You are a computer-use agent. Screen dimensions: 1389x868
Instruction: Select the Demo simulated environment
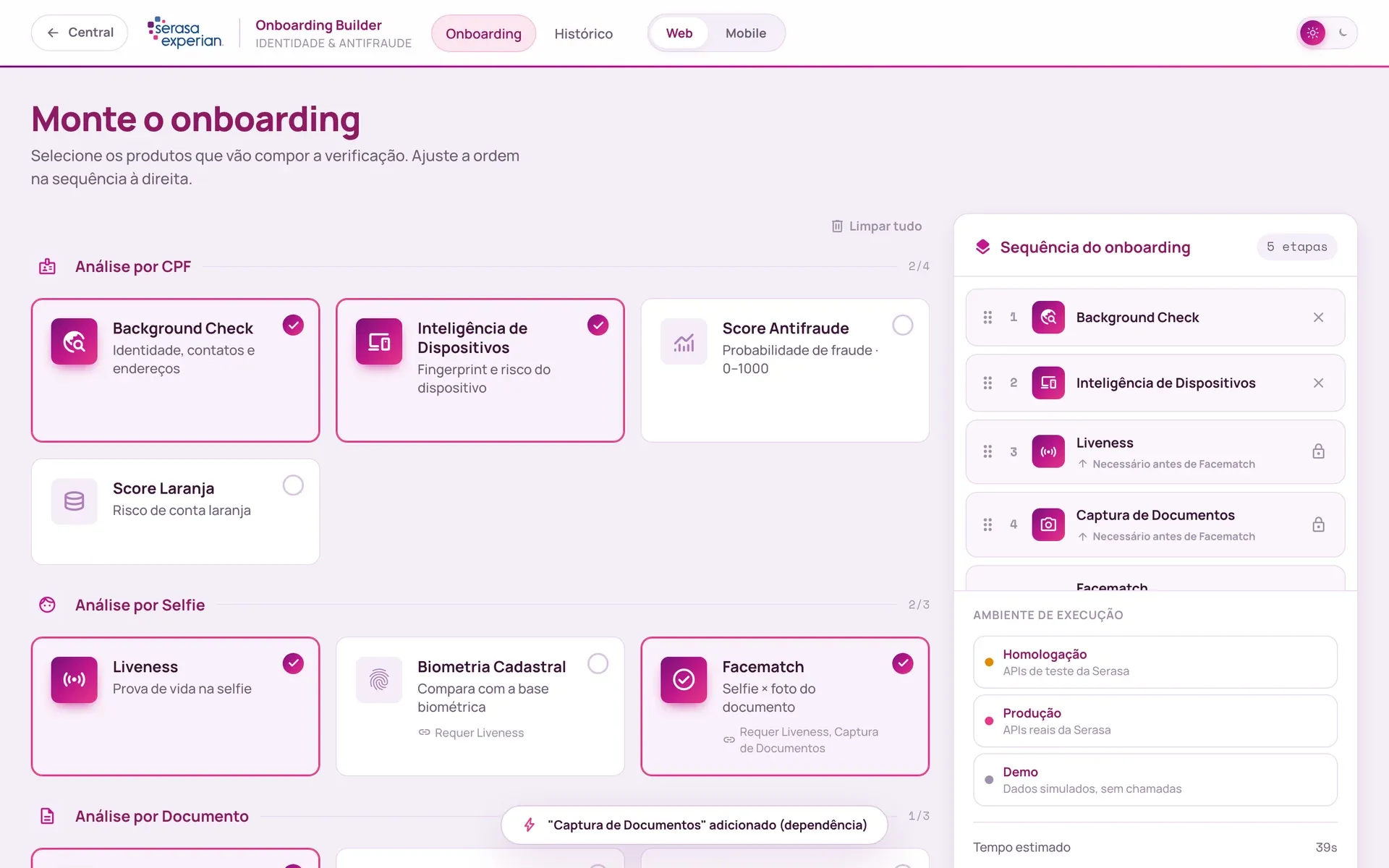(x=1155, y=780)
